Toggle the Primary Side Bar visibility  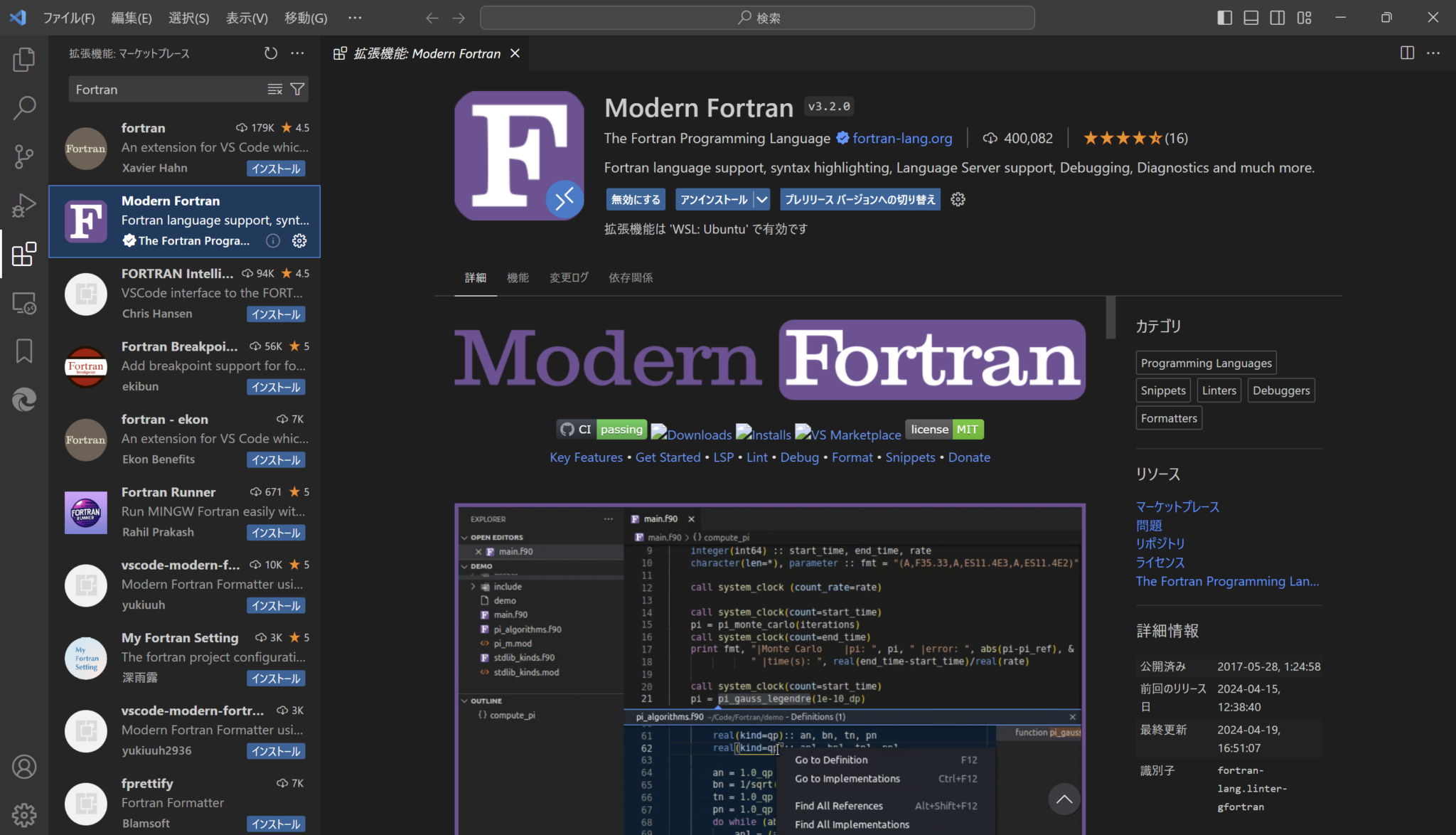click(1224, 17)
